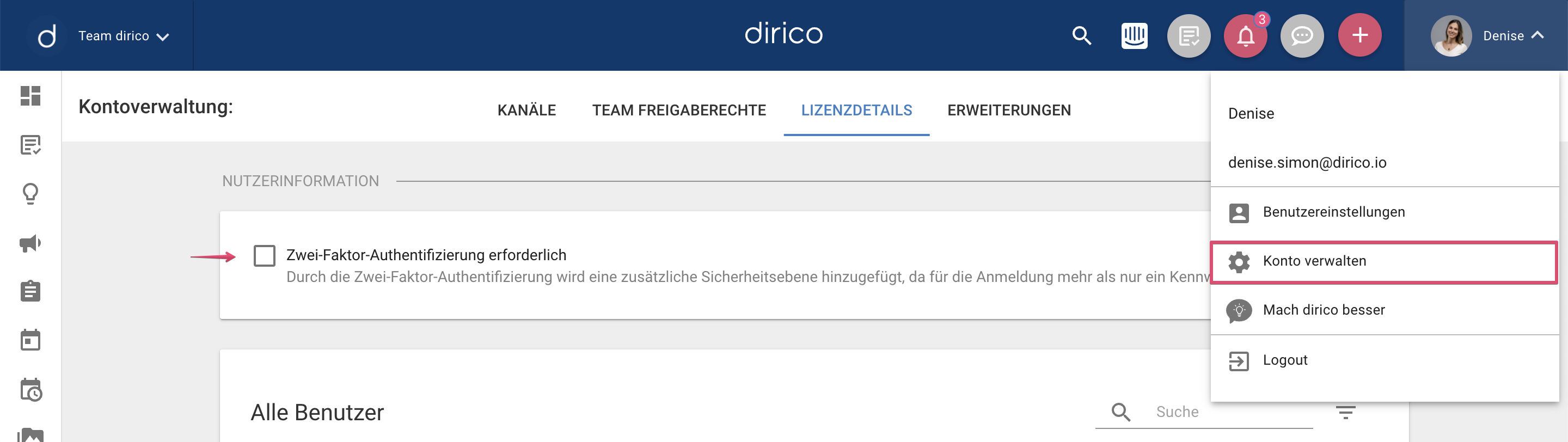Open the clipboard icon in sidebar
Viewport: 1568px width, 442px height.
tap(30, 291)
